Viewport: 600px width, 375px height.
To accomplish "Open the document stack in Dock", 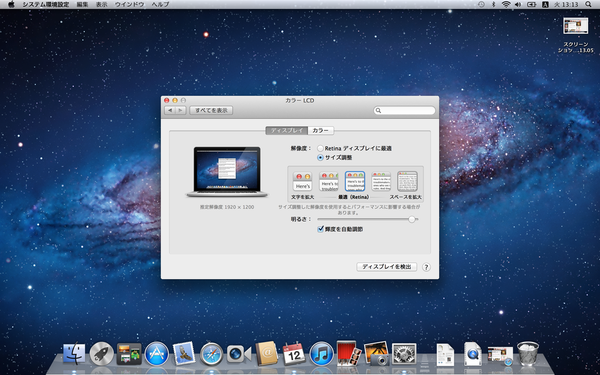I will [445, 354].
